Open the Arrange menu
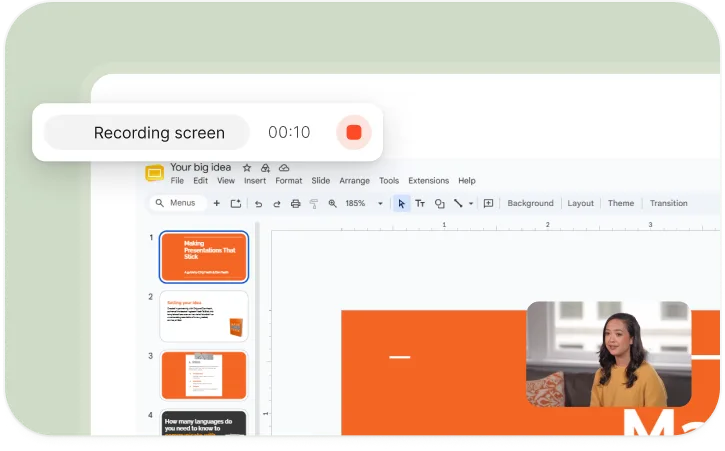Image resolution: width=725 pixels, height=451 pixels. (x=354, y=180)
